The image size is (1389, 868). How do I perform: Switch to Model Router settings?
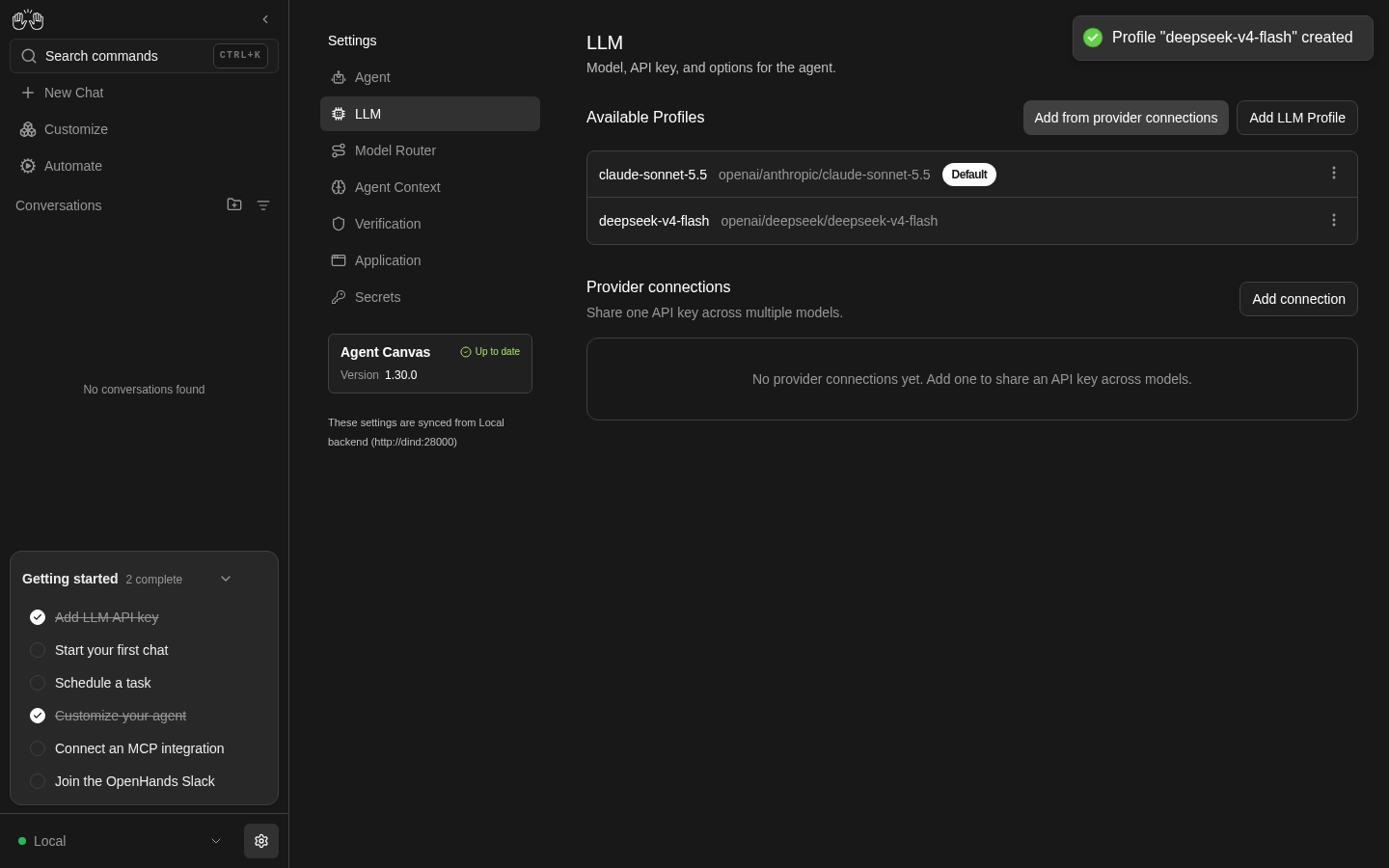[430, 150]
